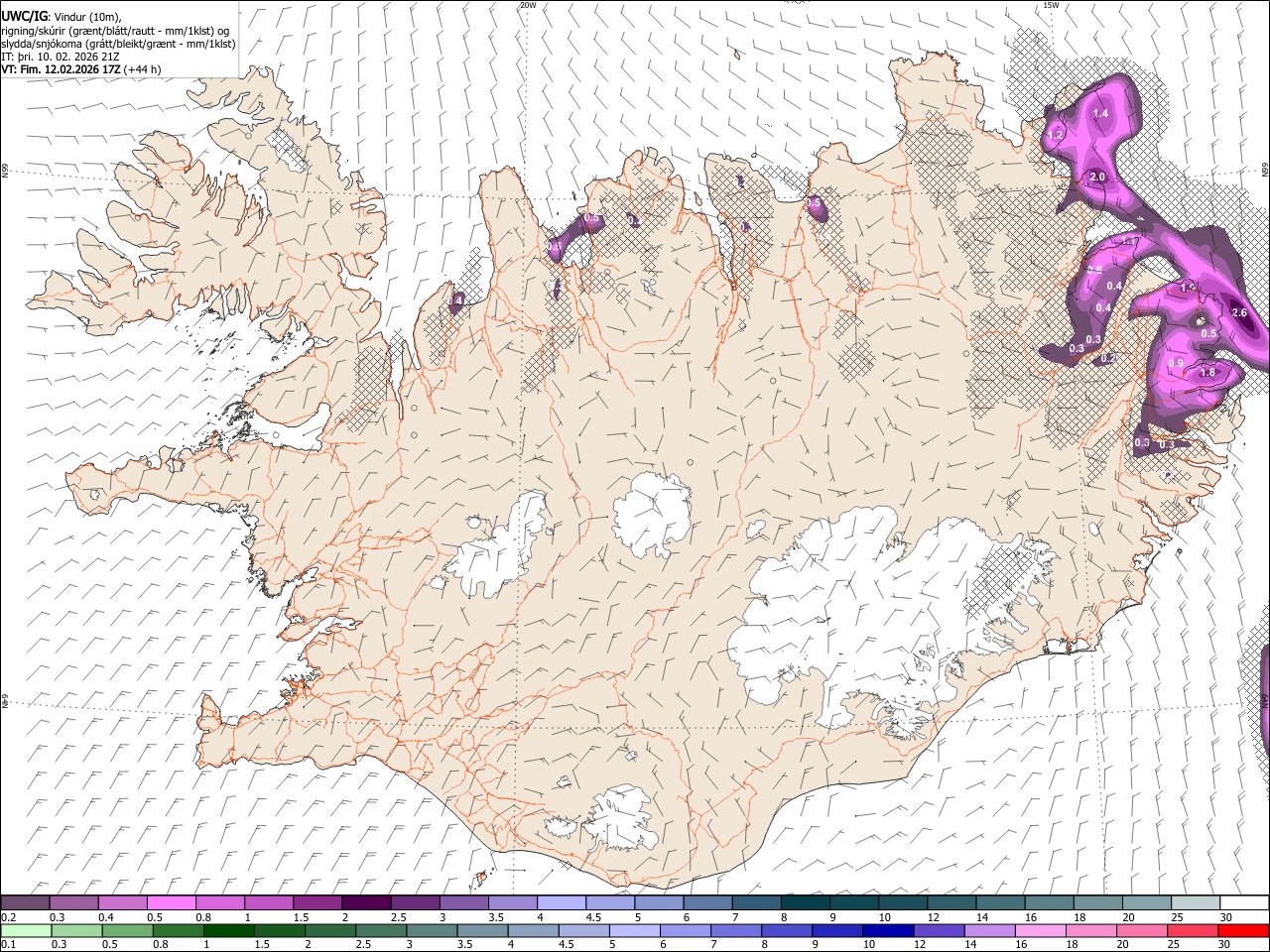
Task: Select the pale mint green 0.1 swatch
Action: (x=26, y=930)
